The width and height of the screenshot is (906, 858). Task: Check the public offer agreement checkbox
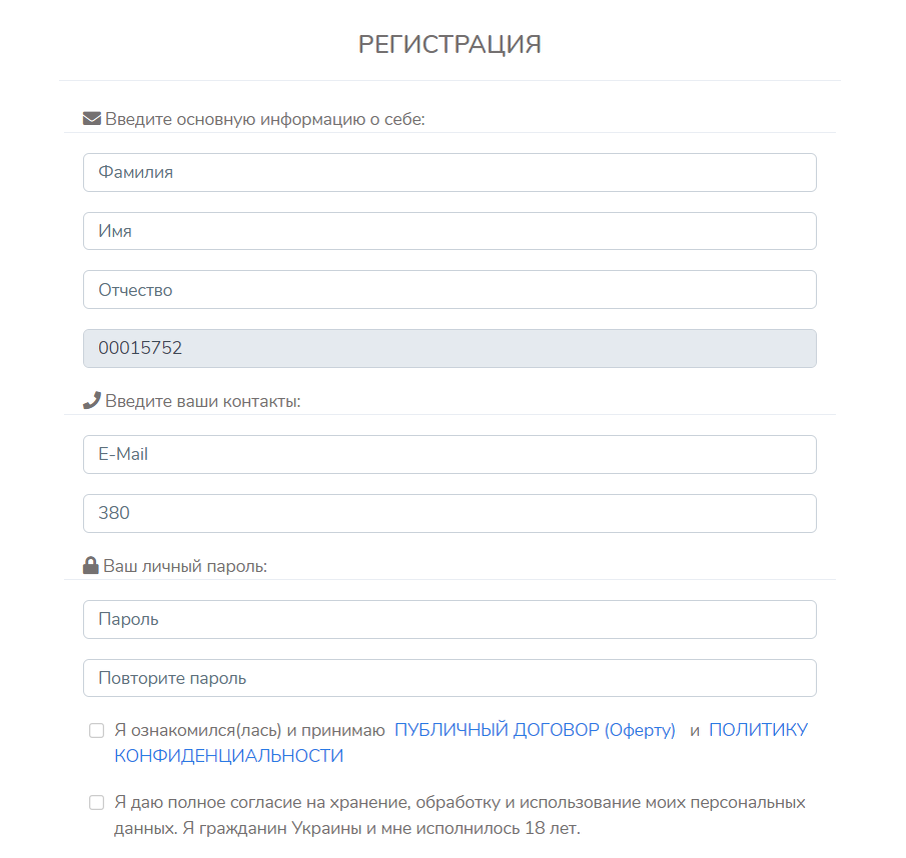(97, 730)
